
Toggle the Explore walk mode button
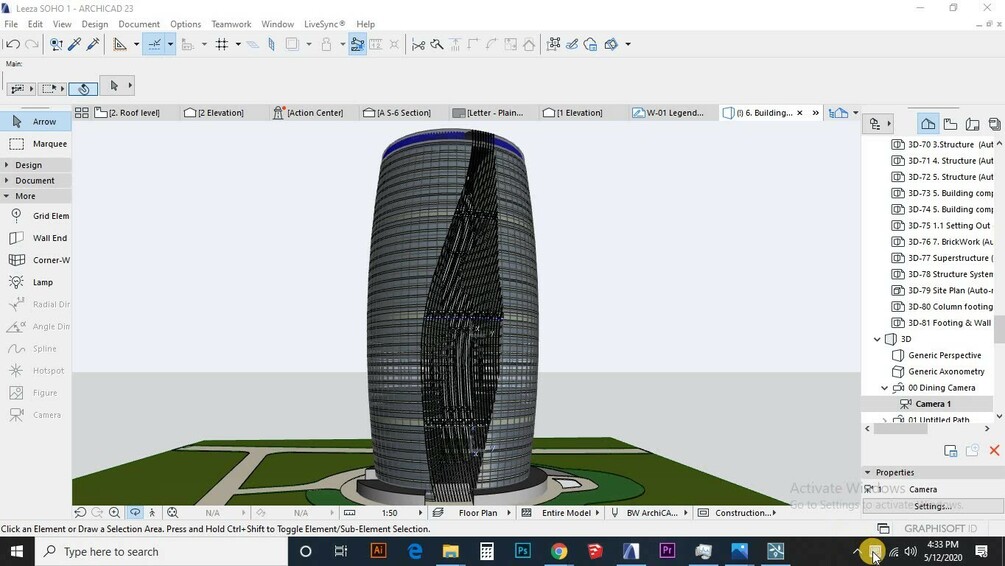click(x=152, y=513)
